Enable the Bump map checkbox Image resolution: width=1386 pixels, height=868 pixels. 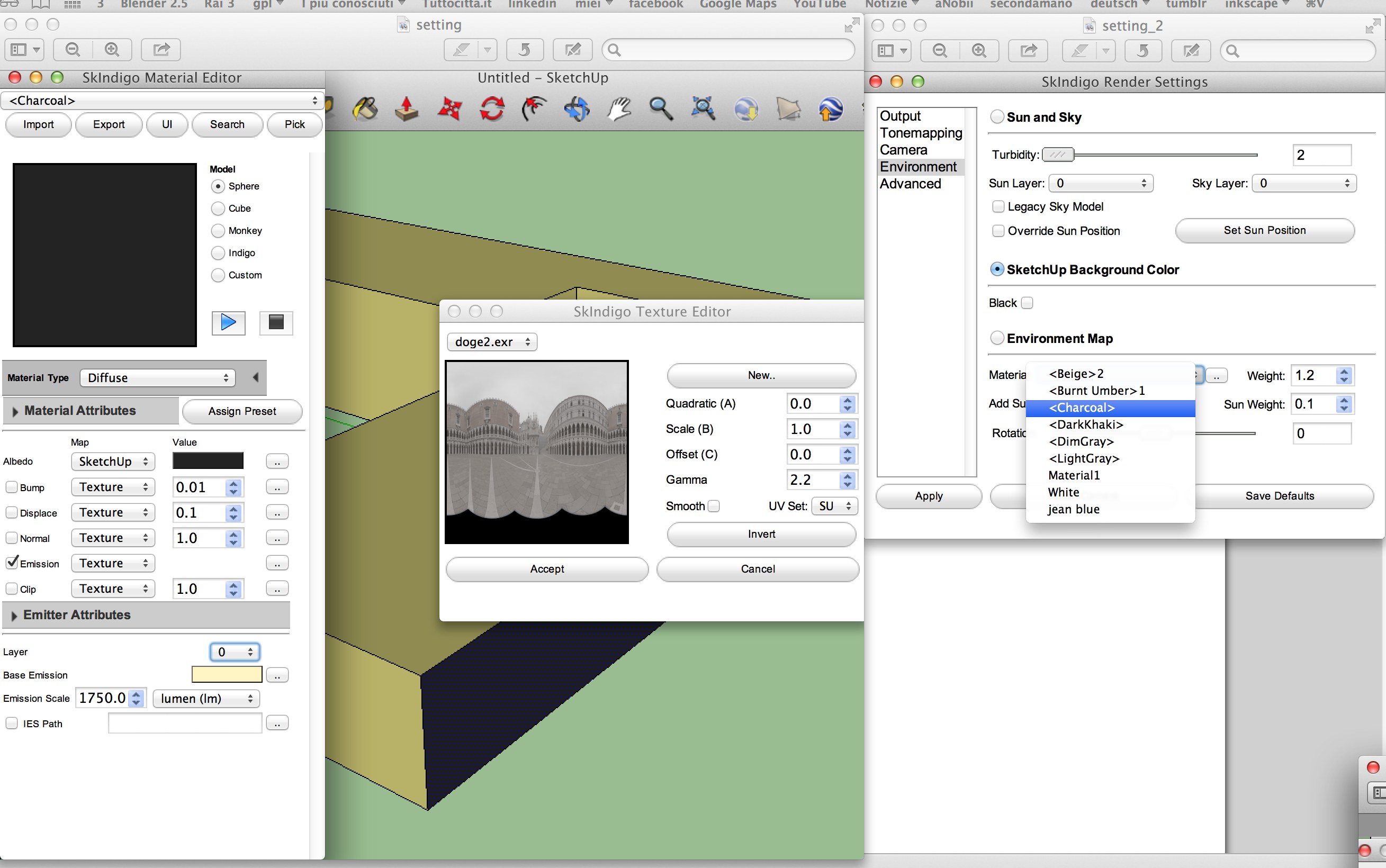pos(12,487)
